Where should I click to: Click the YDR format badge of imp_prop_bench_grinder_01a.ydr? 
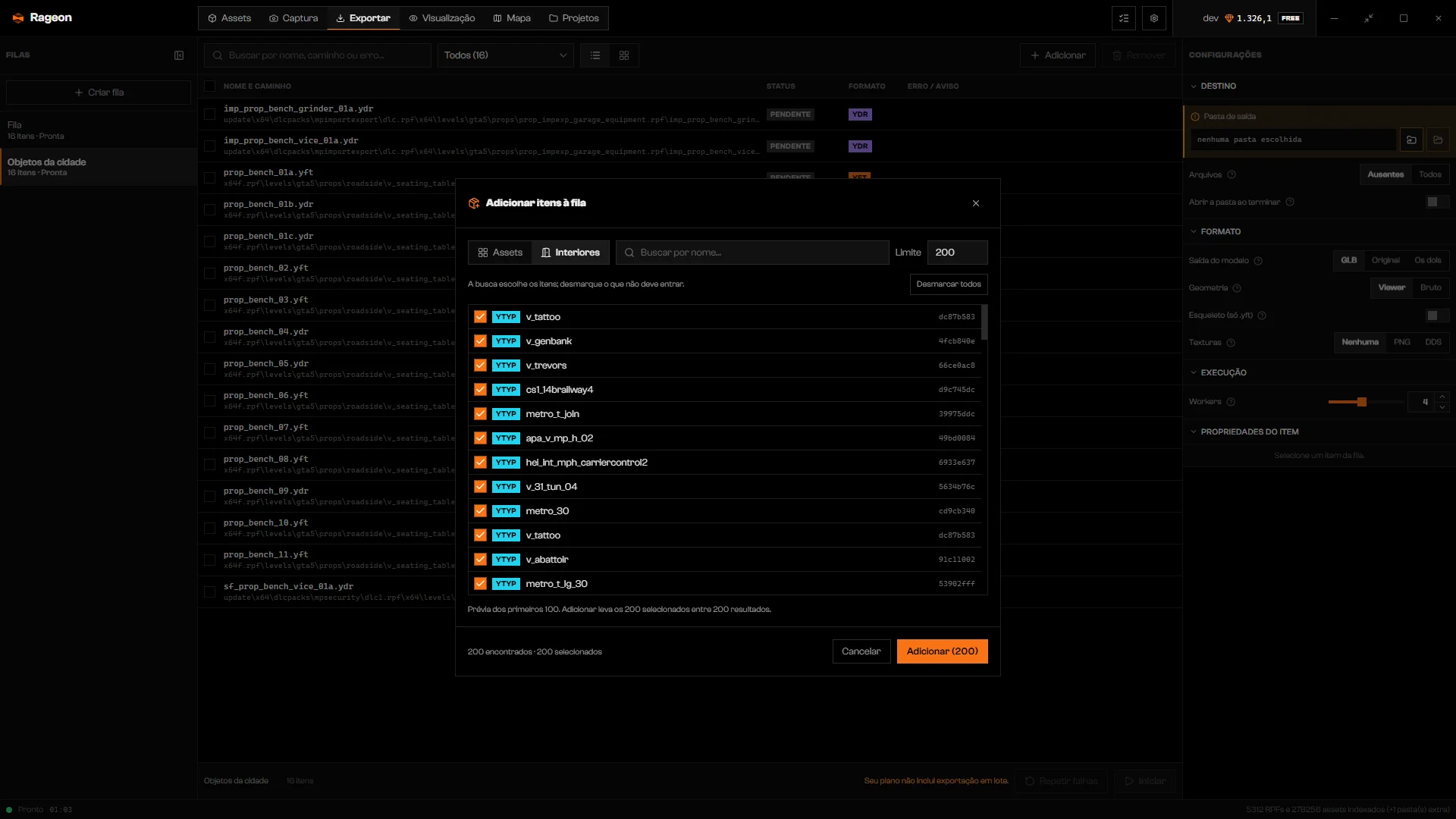click(860, 115)
